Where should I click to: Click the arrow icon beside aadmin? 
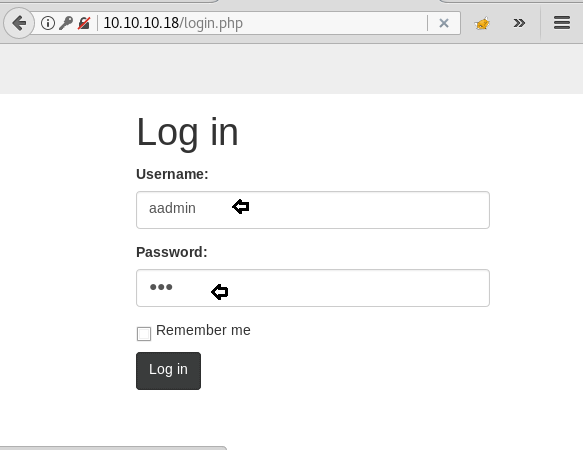[241, 206]
